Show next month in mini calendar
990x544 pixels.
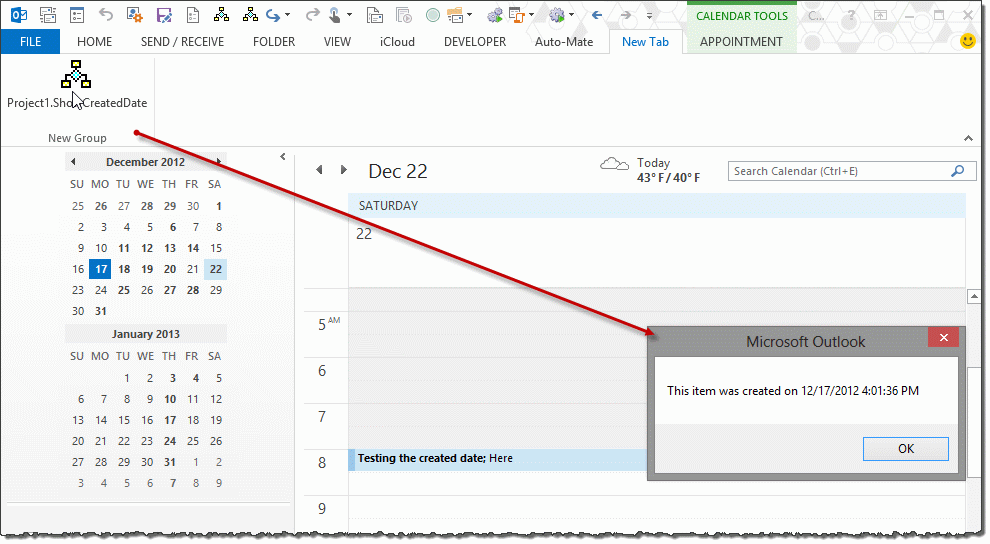(x=219, y=162)
